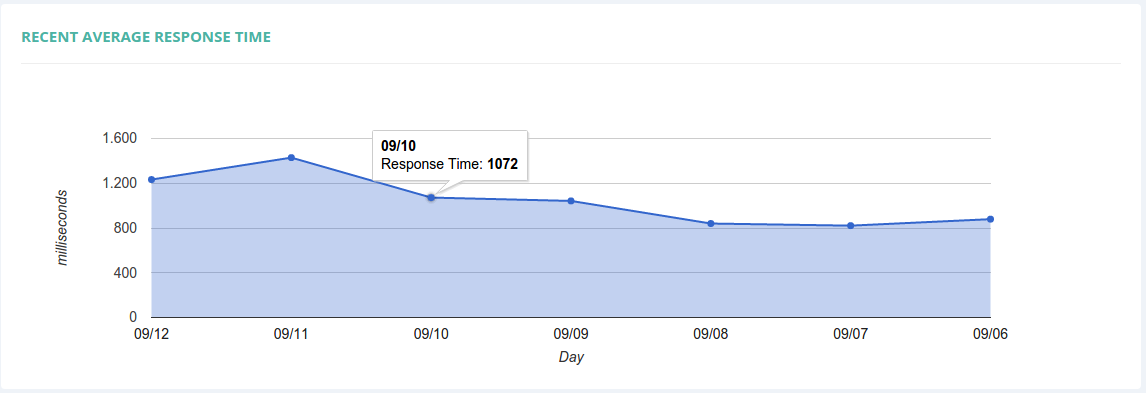Click the 1072 value in the tooltip
This screenshot has width=1146, height=393.
[x=503, y=165]
